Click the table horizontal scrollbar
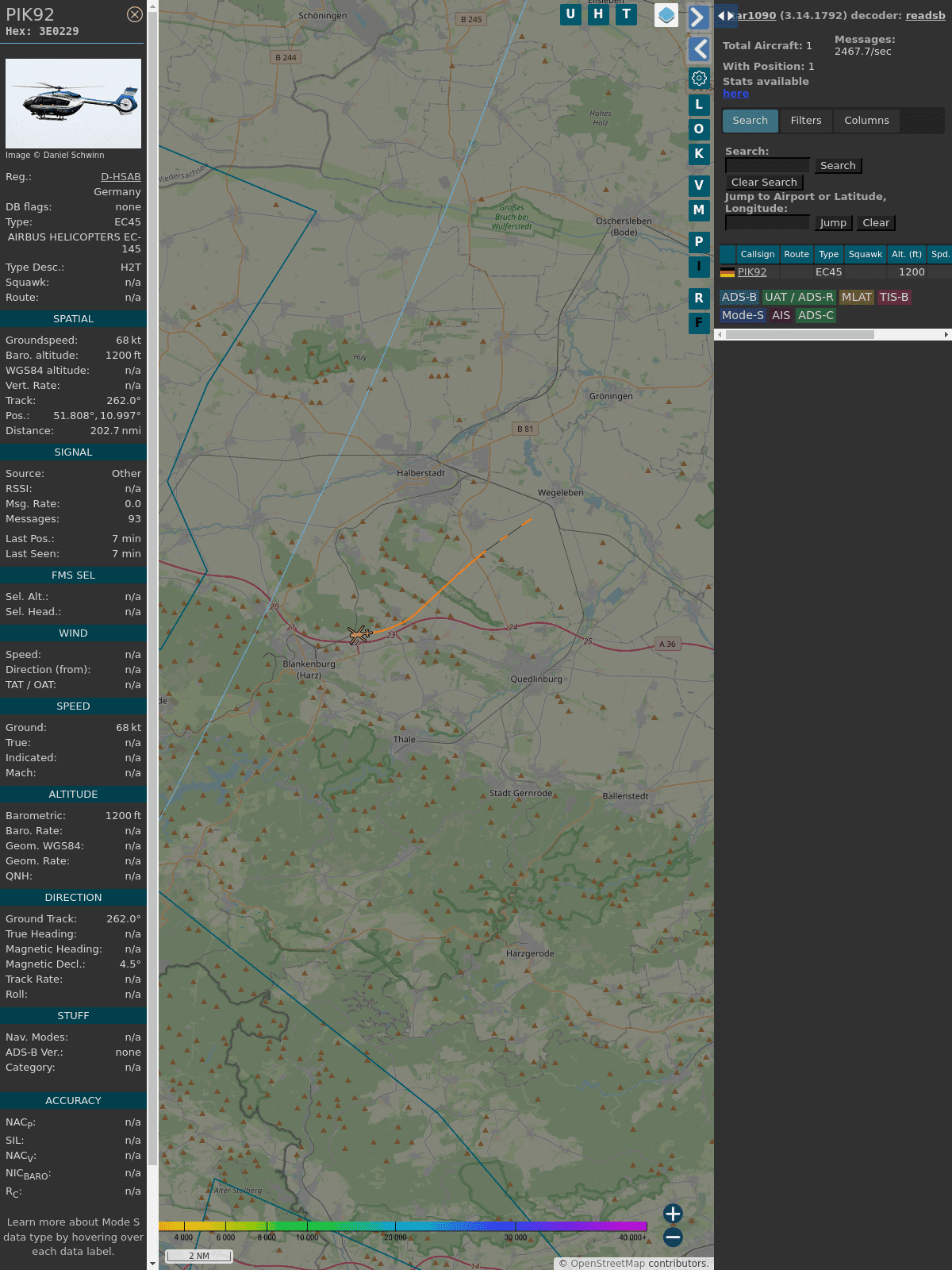This screenshot has height=1270, width=952. (800, 335)
